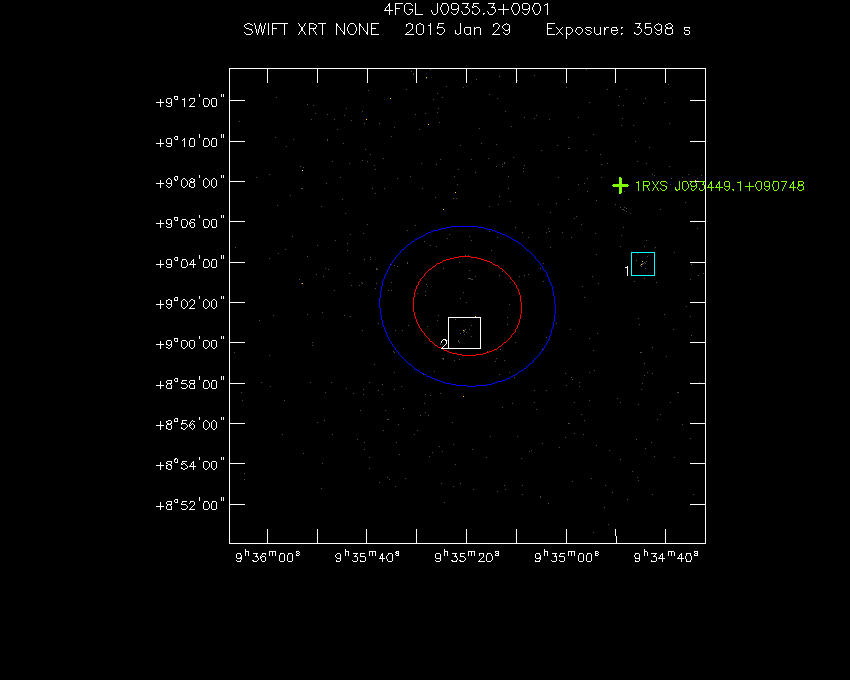Click the title text 4FGL J0935.3+0901

pos(467,10)
